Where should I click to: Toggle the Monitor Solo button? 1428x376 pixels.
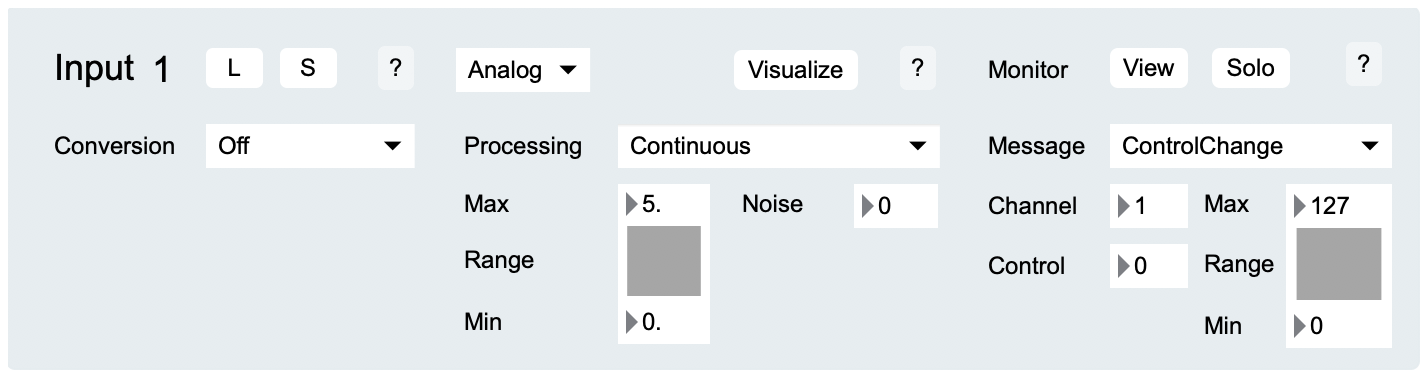(x=1251, y=68)
